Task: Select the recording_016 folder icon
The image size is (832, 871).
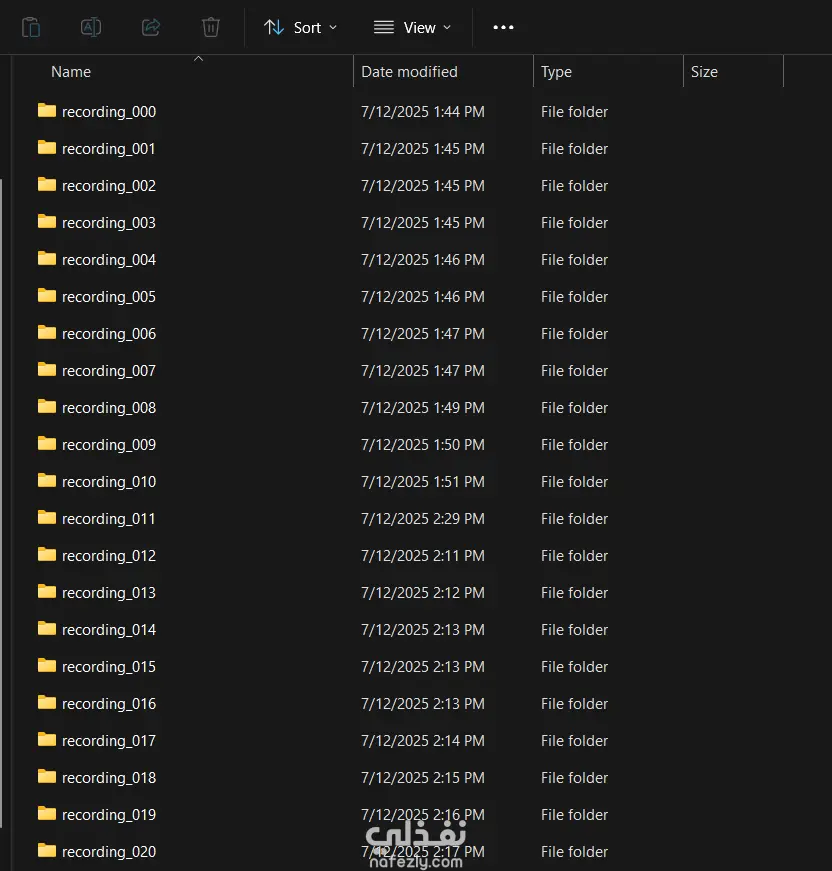Action: coord(47,703)
